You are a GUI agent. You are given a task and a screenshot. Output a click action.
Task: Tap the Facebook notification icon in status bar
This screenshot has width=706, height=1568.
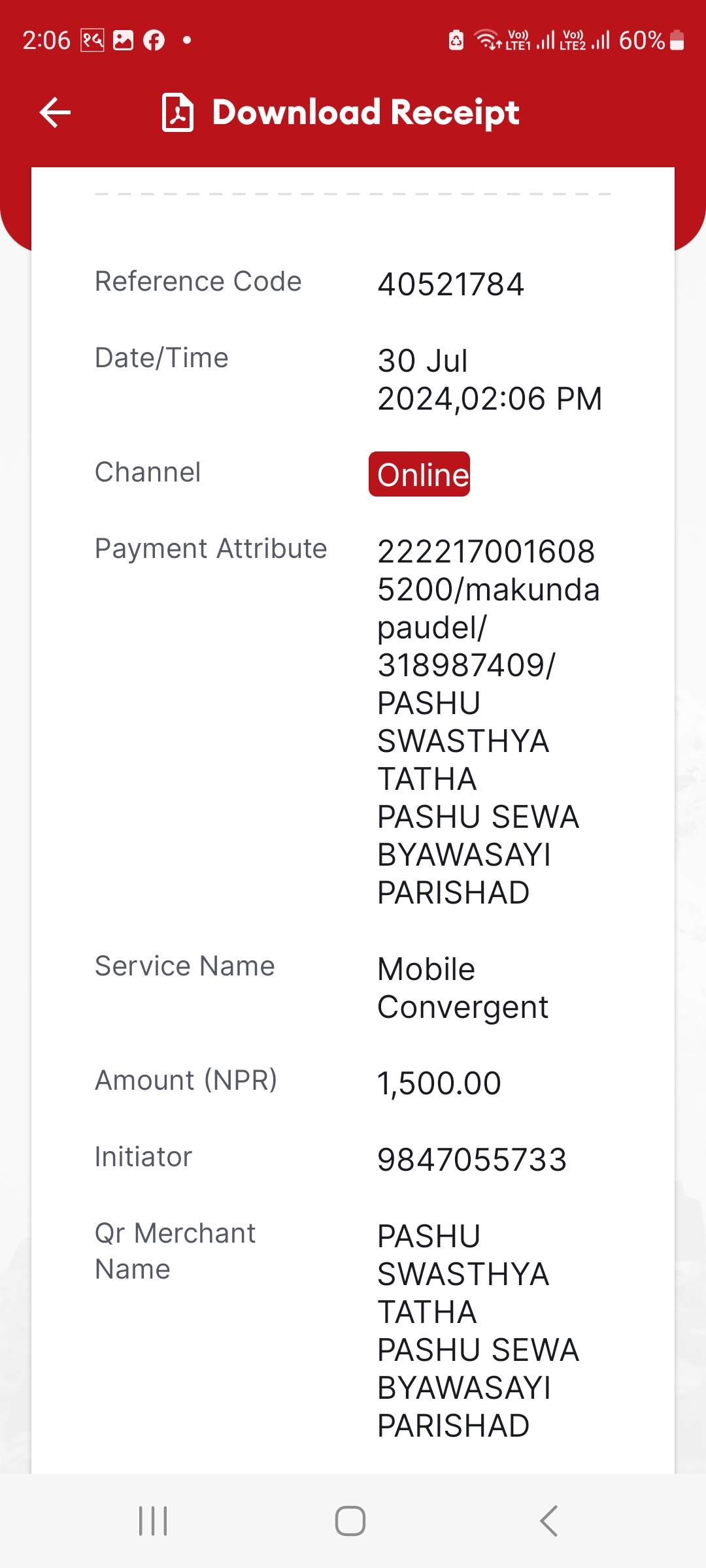coord(154,41)
